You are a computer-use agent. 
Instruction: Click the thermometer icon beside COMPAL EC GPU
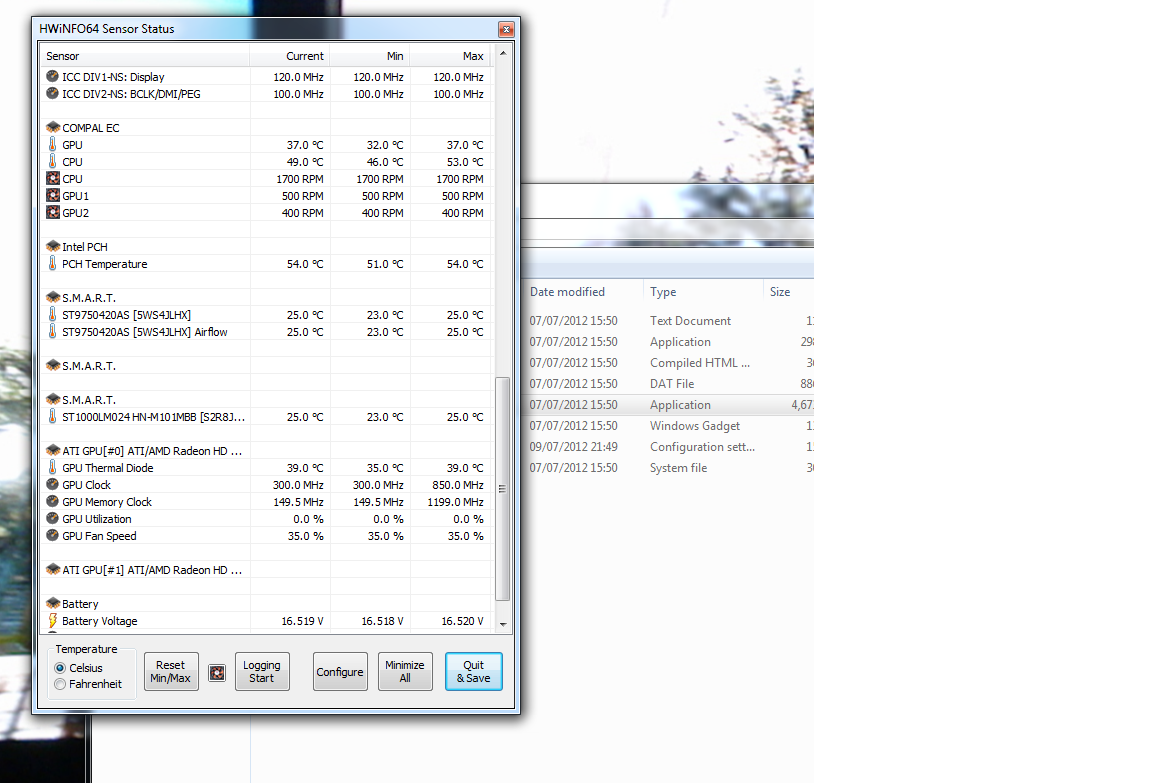point(52,144)
